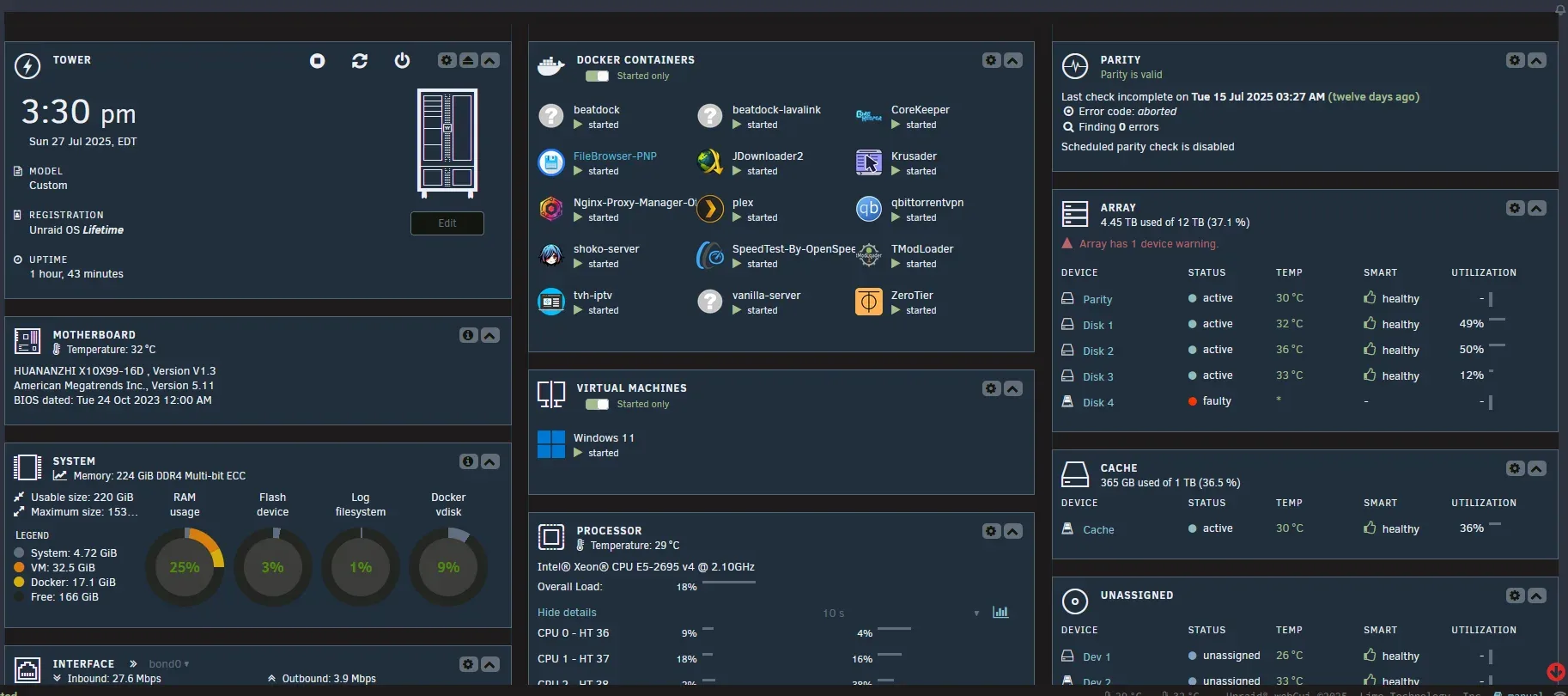The width and height of the screenshot is (1568, 696).
Task: Click the Shutdown power icon in Tower panel
Action: [402, 60]
